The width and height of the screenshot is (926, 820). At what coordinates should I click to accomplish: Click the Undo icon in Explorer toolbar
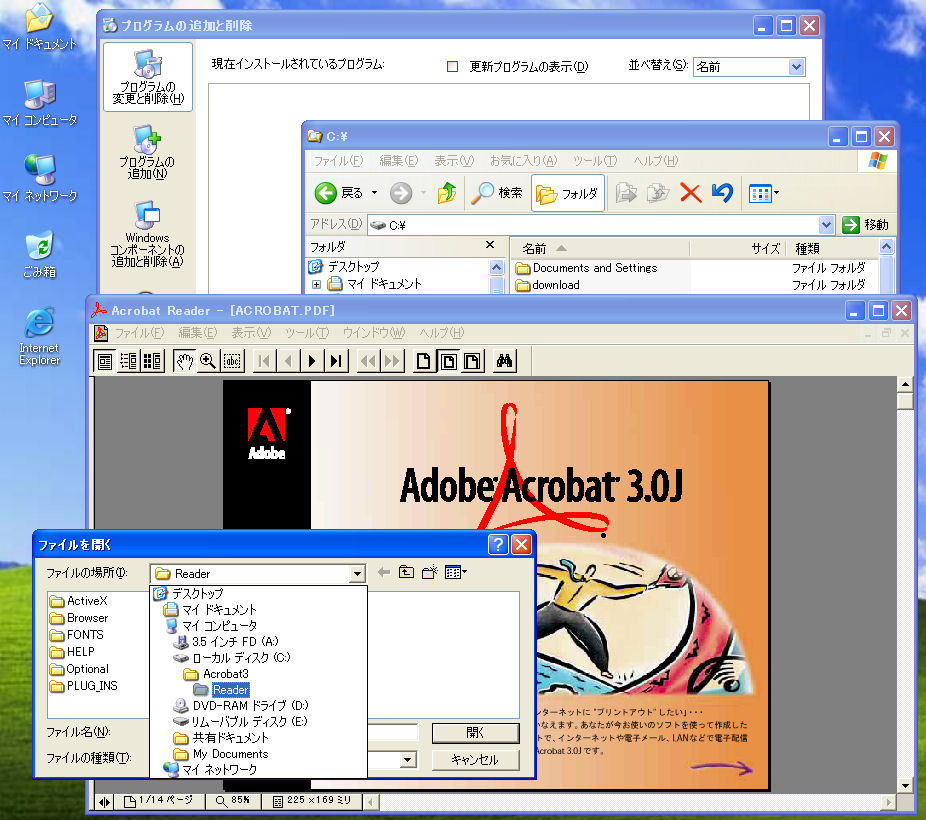click(x=722, y=193)
